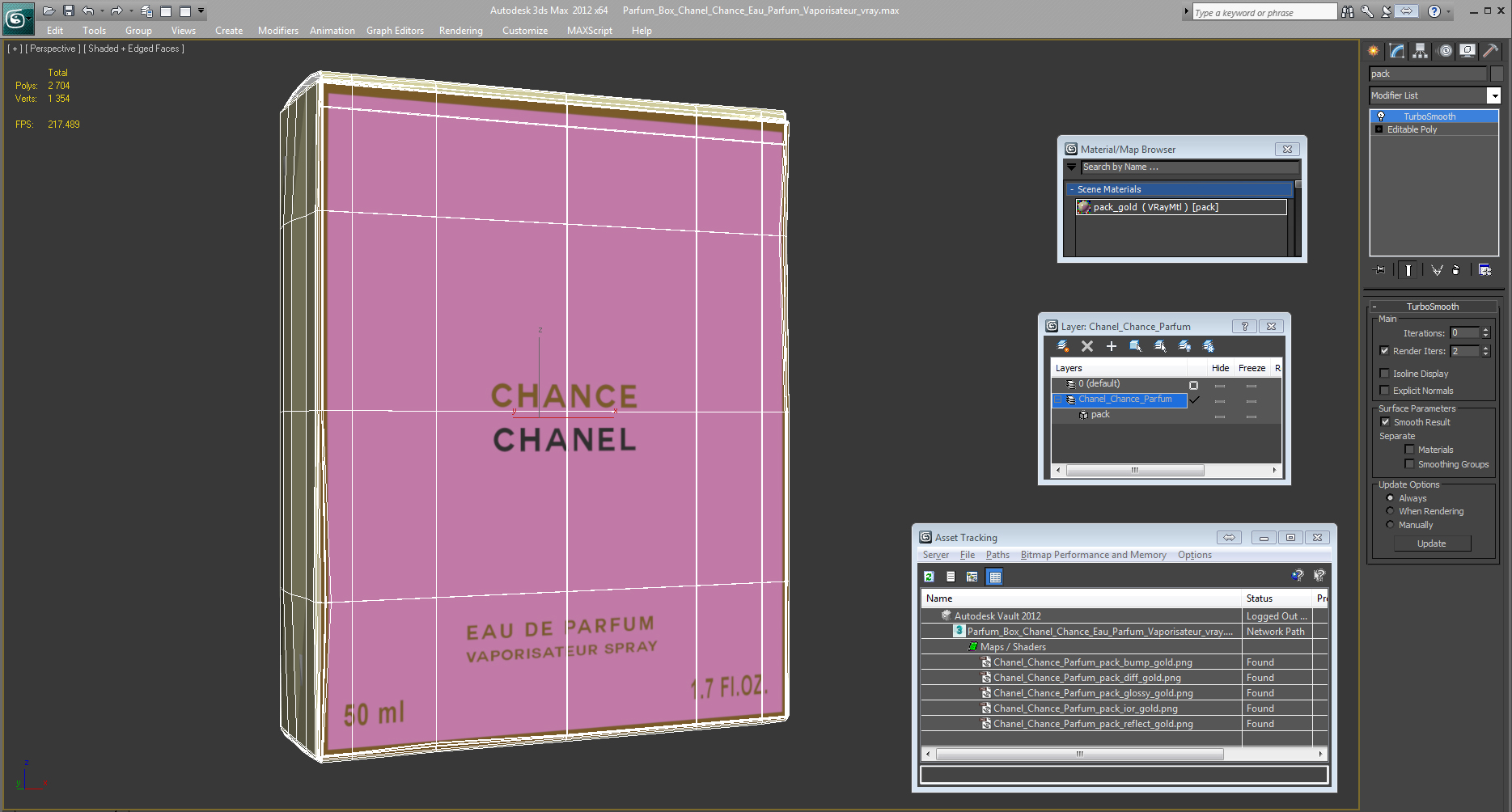The width and height of the screenshot is (1512, 812).
Task: Select Manually update option
Action: (1390, 525)
